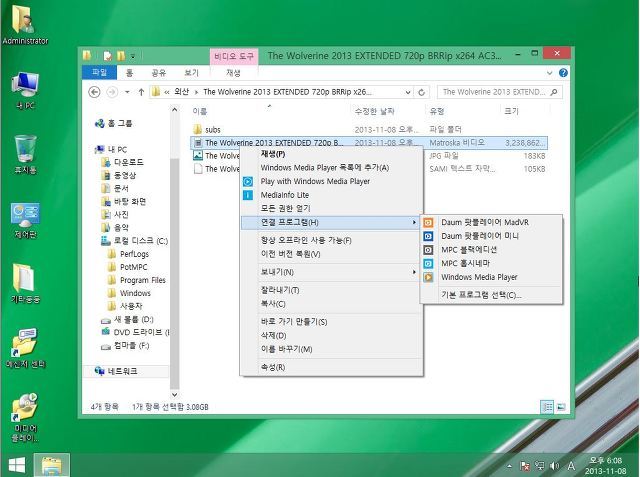Click Windows Media Player 목록에 추가(A)

point(331,168)
